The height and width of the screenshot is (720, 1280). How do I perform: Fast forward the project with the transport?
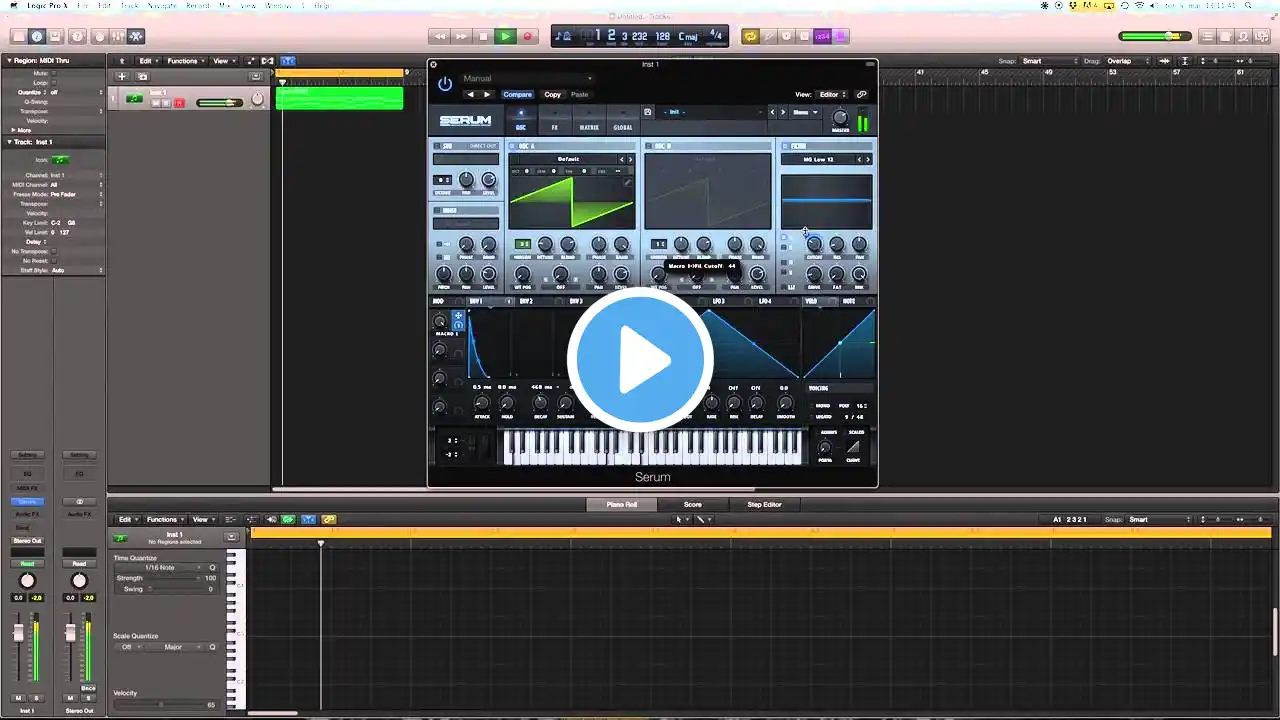click(461, 37)
